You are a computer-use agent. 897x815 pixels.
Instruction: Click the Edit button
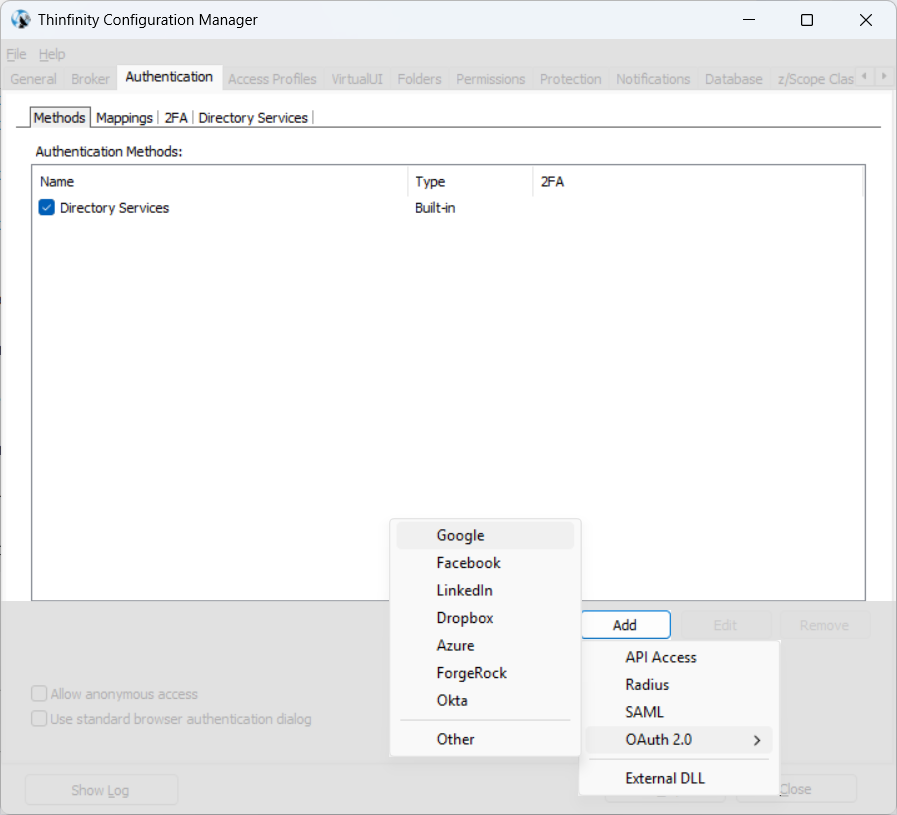[725, 625]
